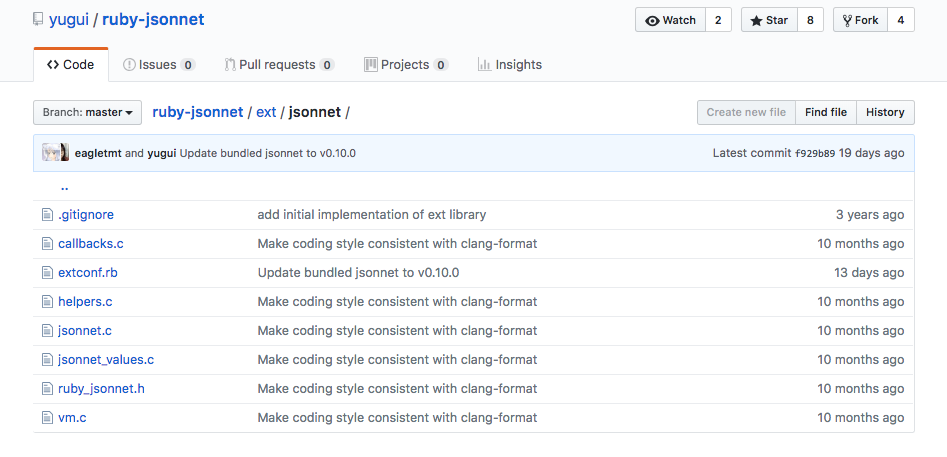Image resolution: width=947 pixels, height=457 pixels.
Task: Open the extconf.rb file
Action: pyautogui.click(x=88, y=273)
